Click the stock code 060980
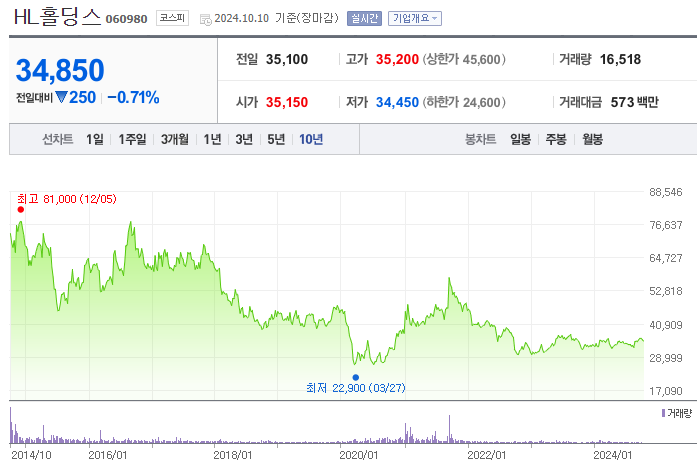This screenshot has width=697, height=470. [x=126, y=19]
